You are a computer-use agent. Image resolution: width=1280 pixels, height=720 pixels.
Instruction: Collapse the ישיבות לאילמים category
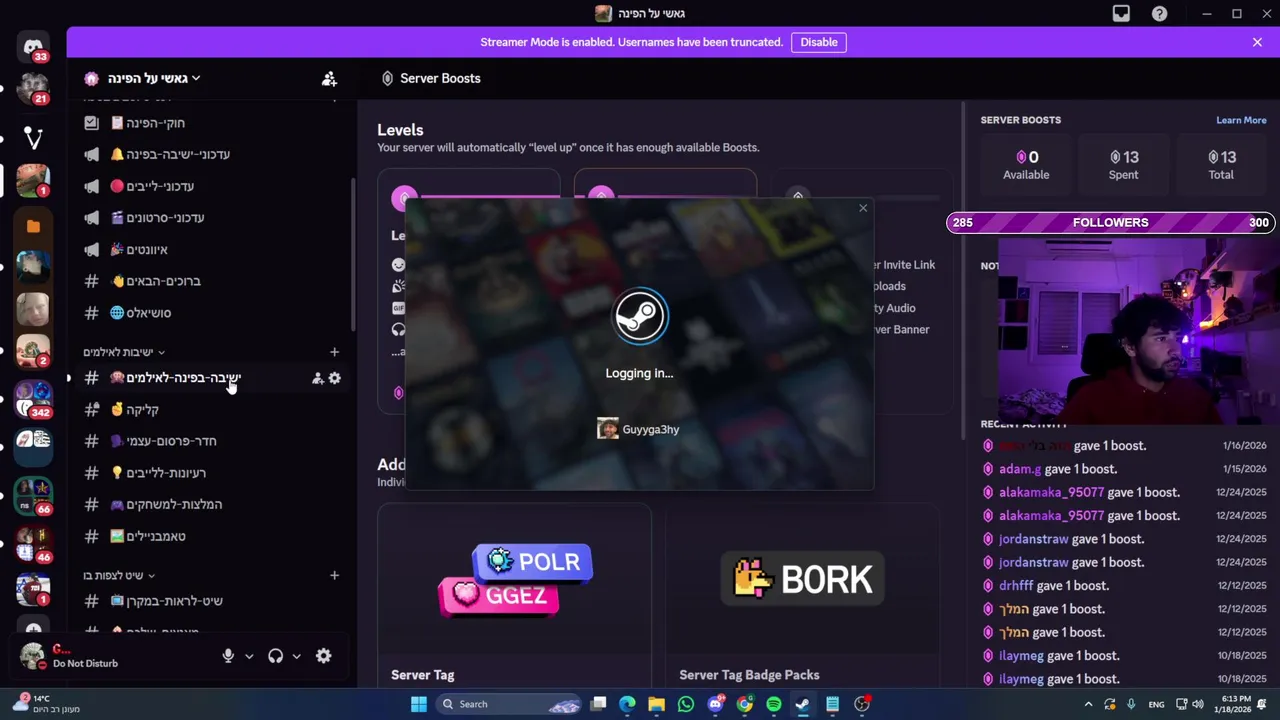point(123,352)
